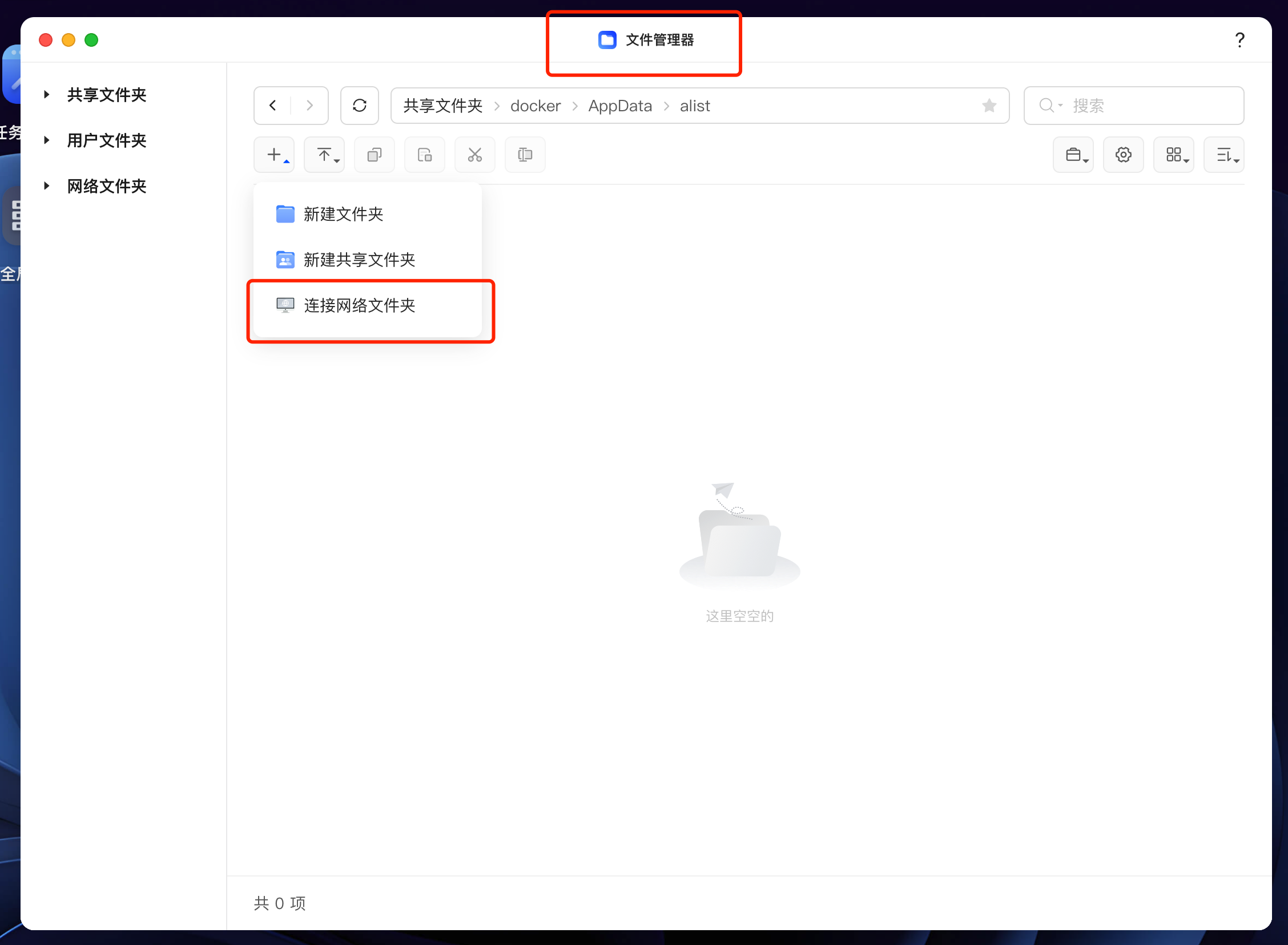Open the search filter magnifier dropdown
This screenshot has width=1288, height=945.
1050,106
